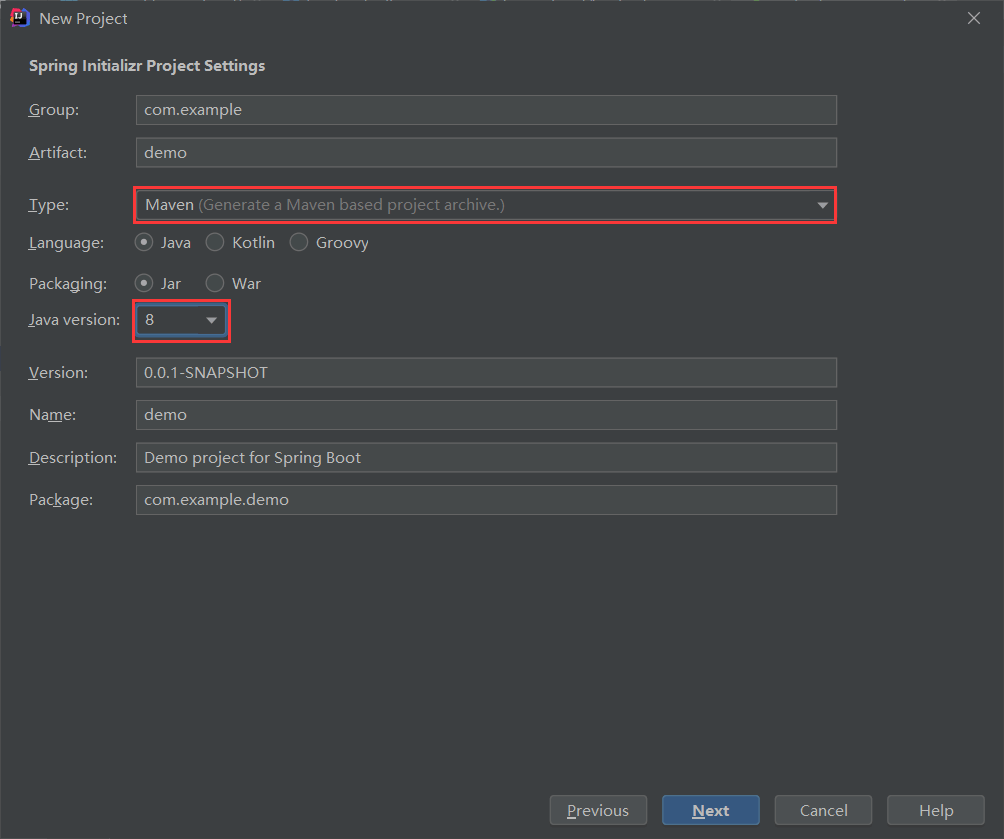This screenshot has width=1004, height=839.
Task: Open the Type Maven dropdown
Action: tap(485, 205)
